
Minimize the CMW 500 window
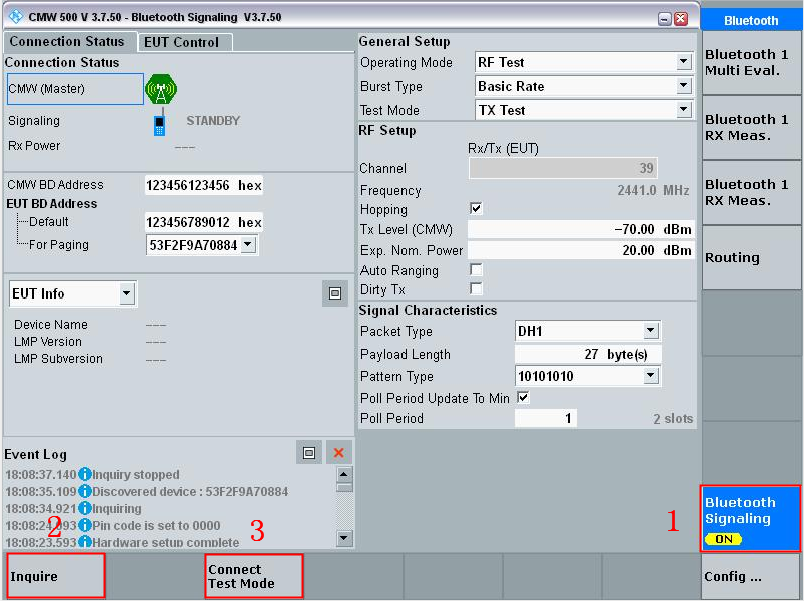point(665,19)
